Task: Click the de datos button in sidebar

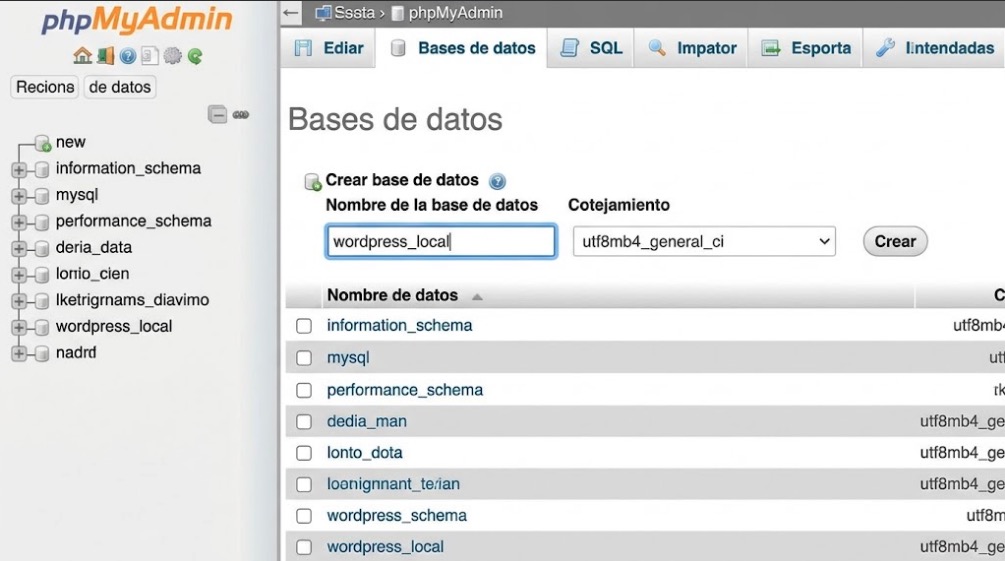Action: click(x=120, y=87)
